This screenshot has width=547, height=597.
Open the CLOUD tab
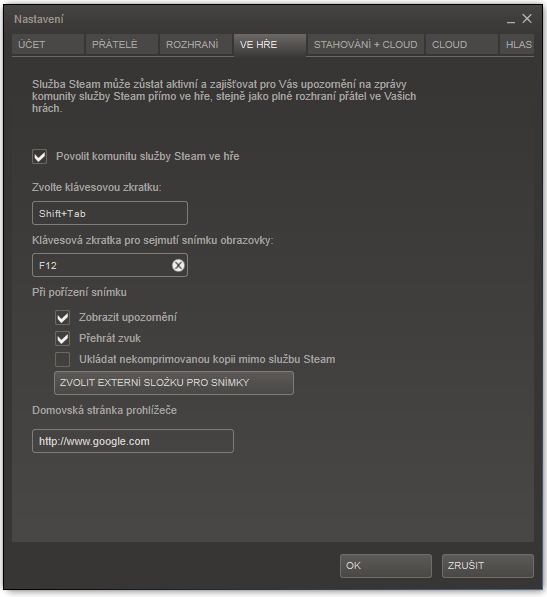[x=462, y=45]
